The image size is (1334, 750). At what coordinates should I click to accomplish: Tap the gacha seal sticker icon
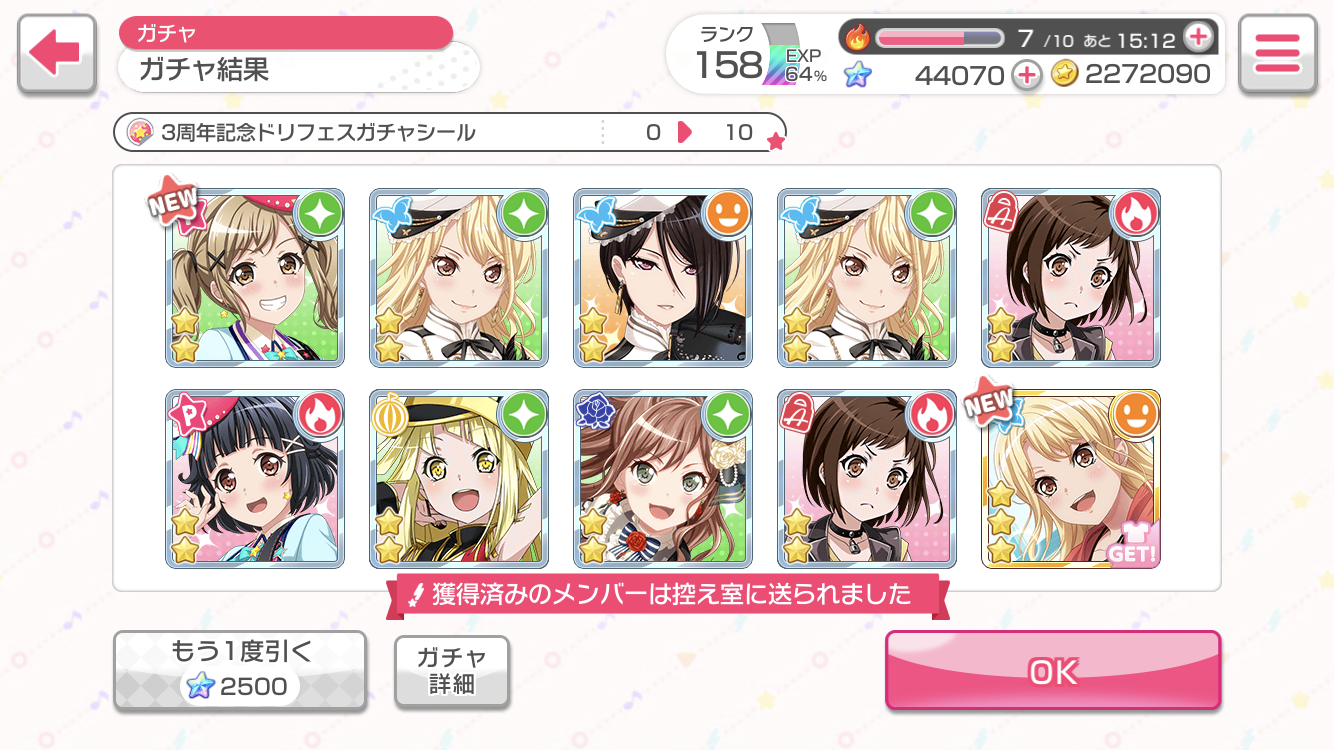click(x=140, y=132)
